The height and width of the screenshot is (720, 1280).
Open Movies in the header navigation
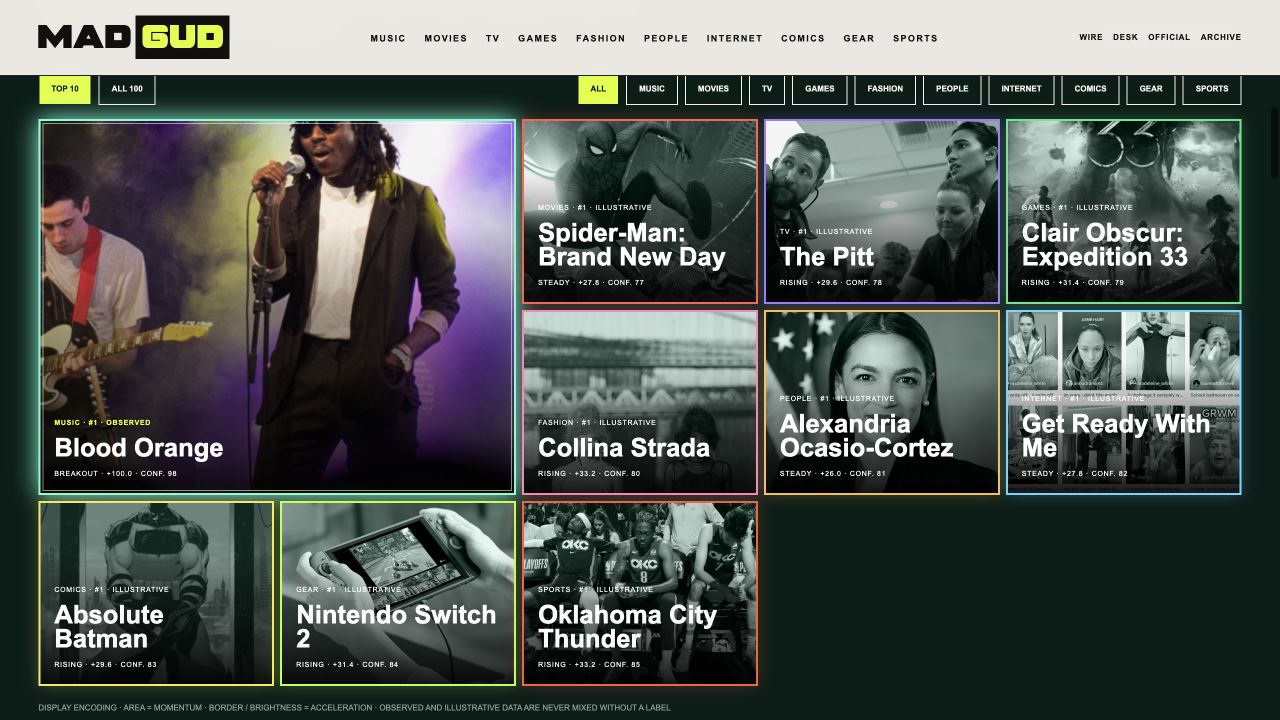445,38
